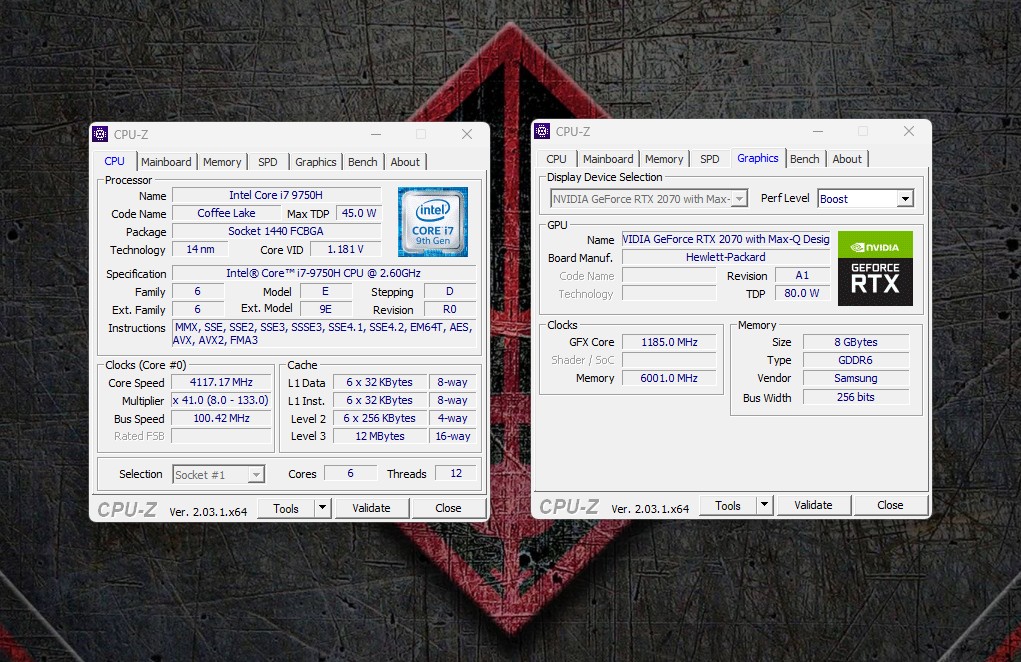The image size is (1021, 662).
Task: Switch to the Bench tab in the graphics window
Action: [804, 159]
